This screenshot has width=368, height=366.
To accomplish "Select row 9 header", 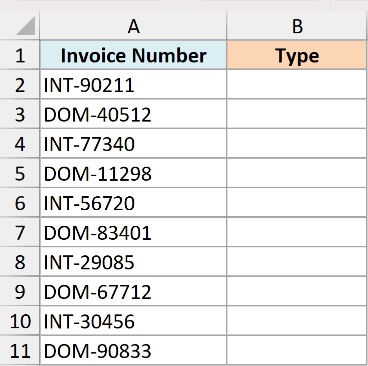I will 20,291.
